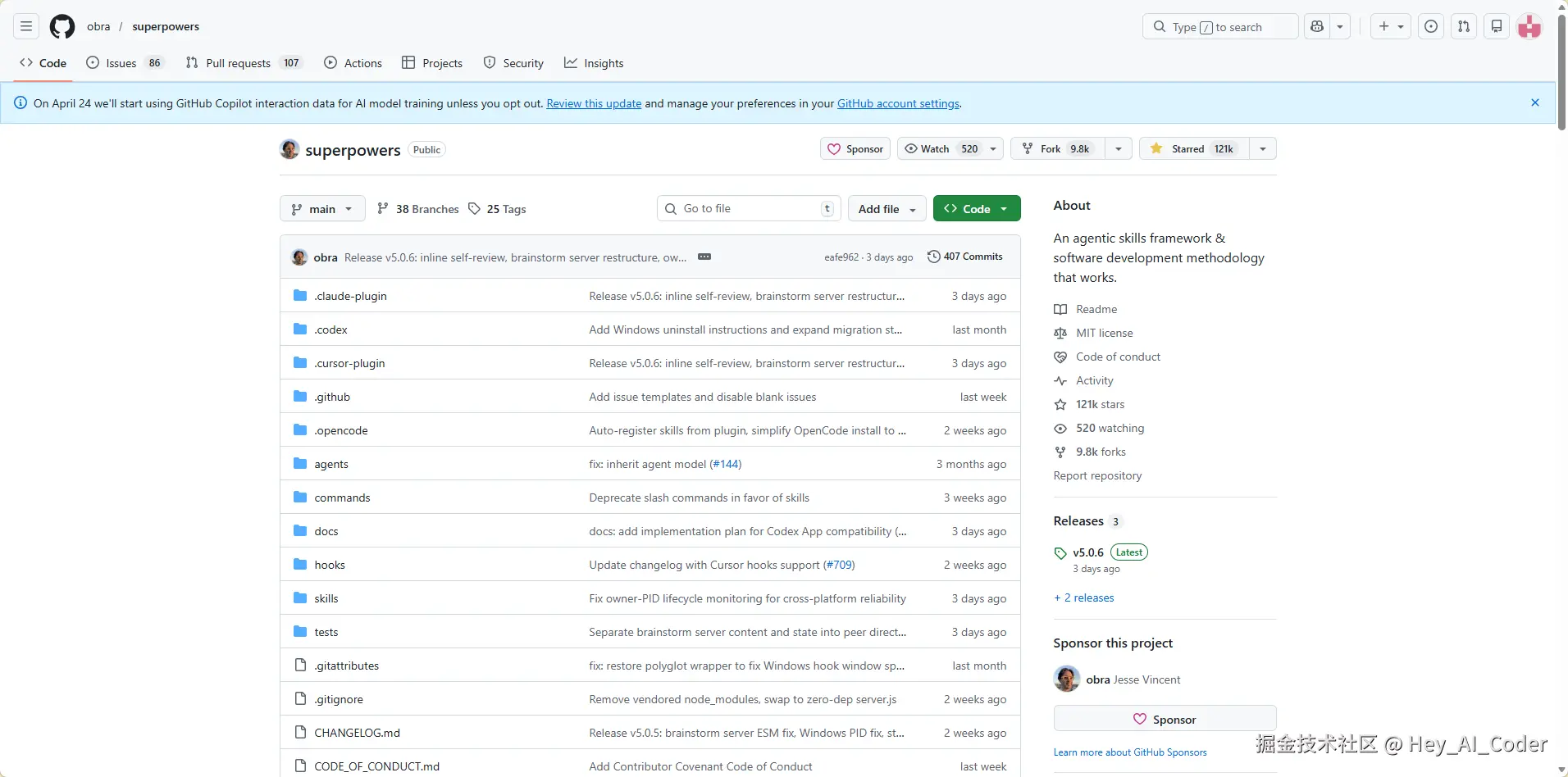Open the MIT license scale icon link

pos(1060,333)
